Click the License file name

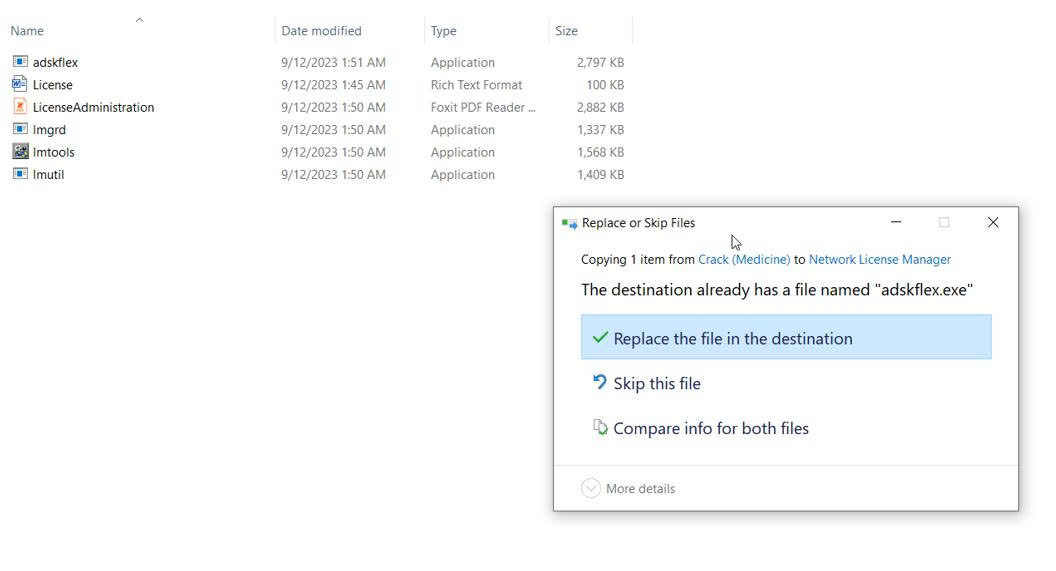pyautogui.click(x=53, y=85)
